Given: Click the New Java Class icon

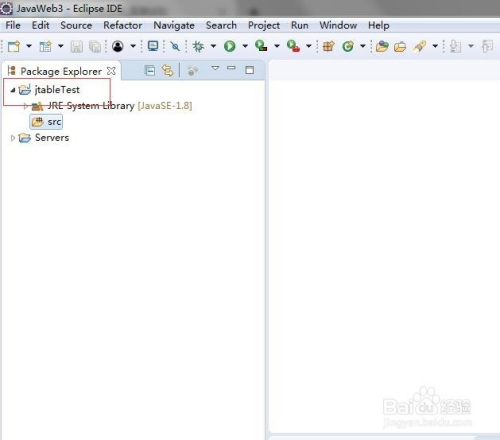Looking at the screenshot, I should (x=348, y=46).
